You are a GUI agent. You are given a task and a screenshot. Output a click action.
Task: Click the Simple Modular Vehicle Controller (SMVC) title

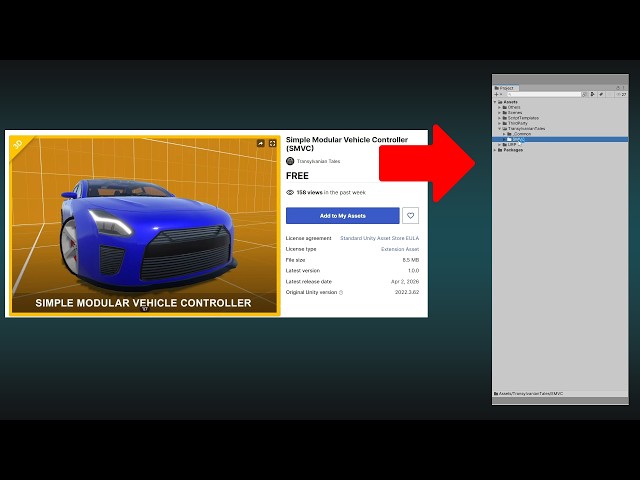[x=347, y=144]
